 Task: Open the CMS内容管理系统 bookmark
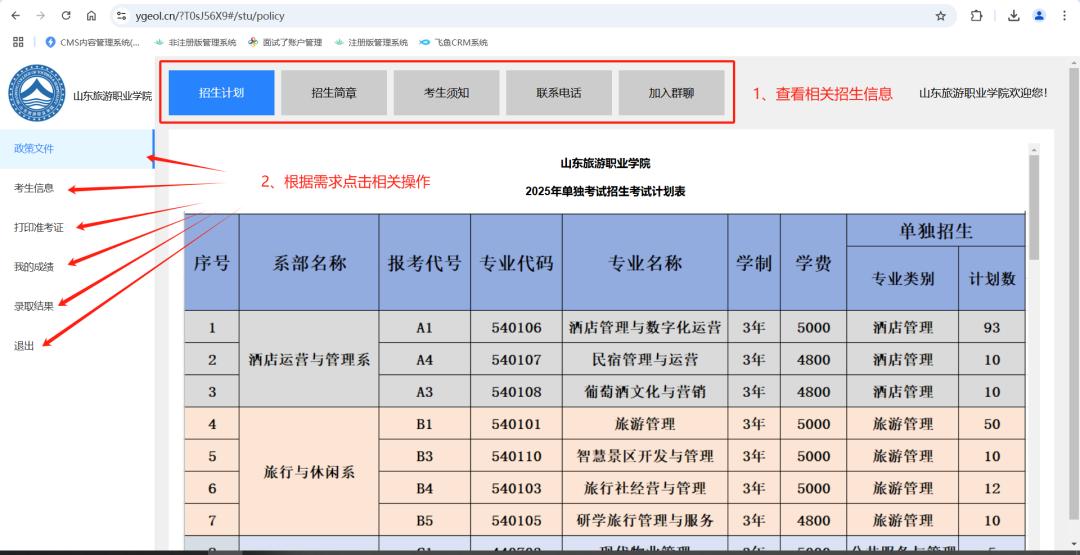click(x=92, y=42)
